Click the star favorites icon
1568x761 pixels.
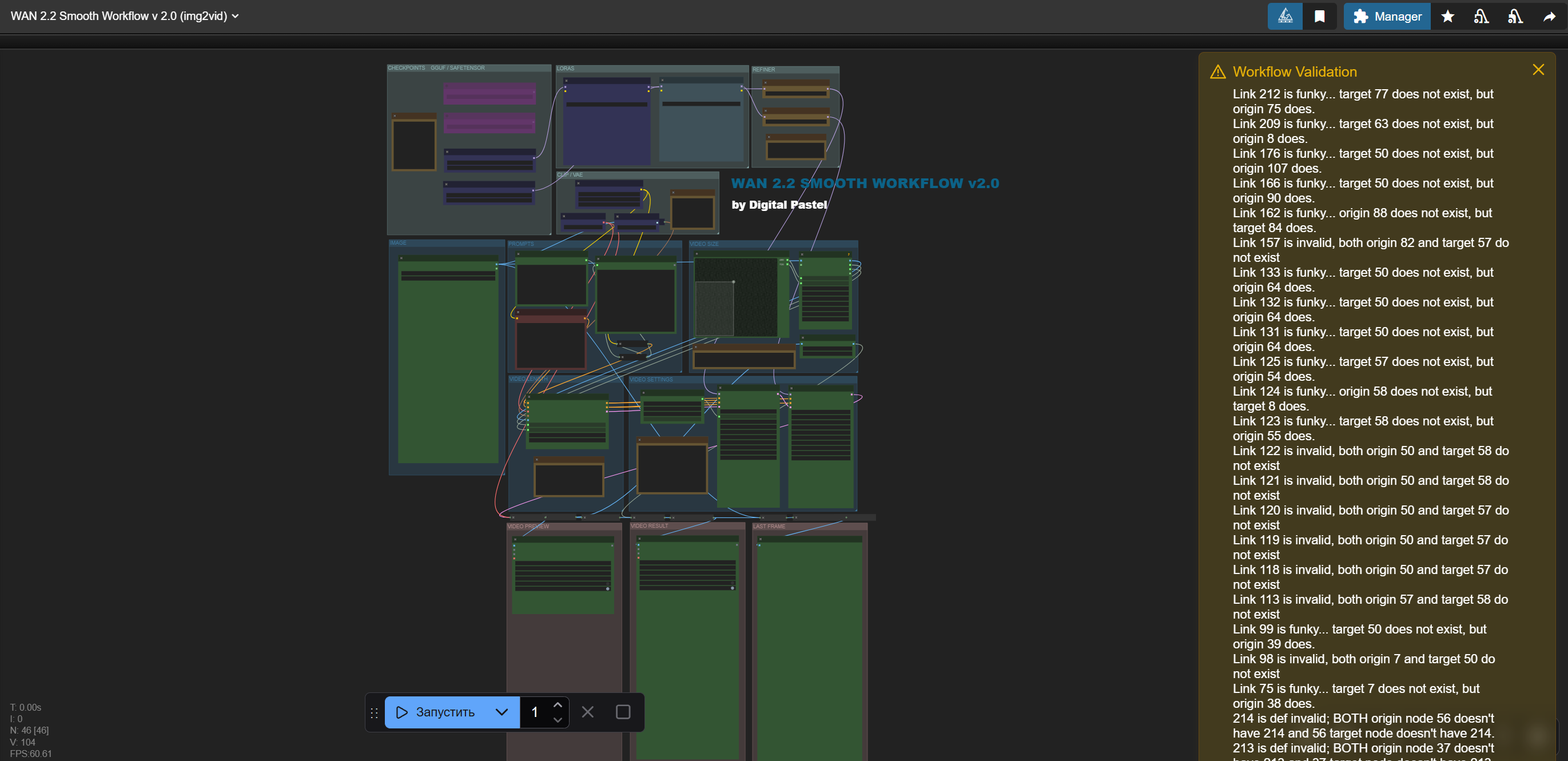1447,17
